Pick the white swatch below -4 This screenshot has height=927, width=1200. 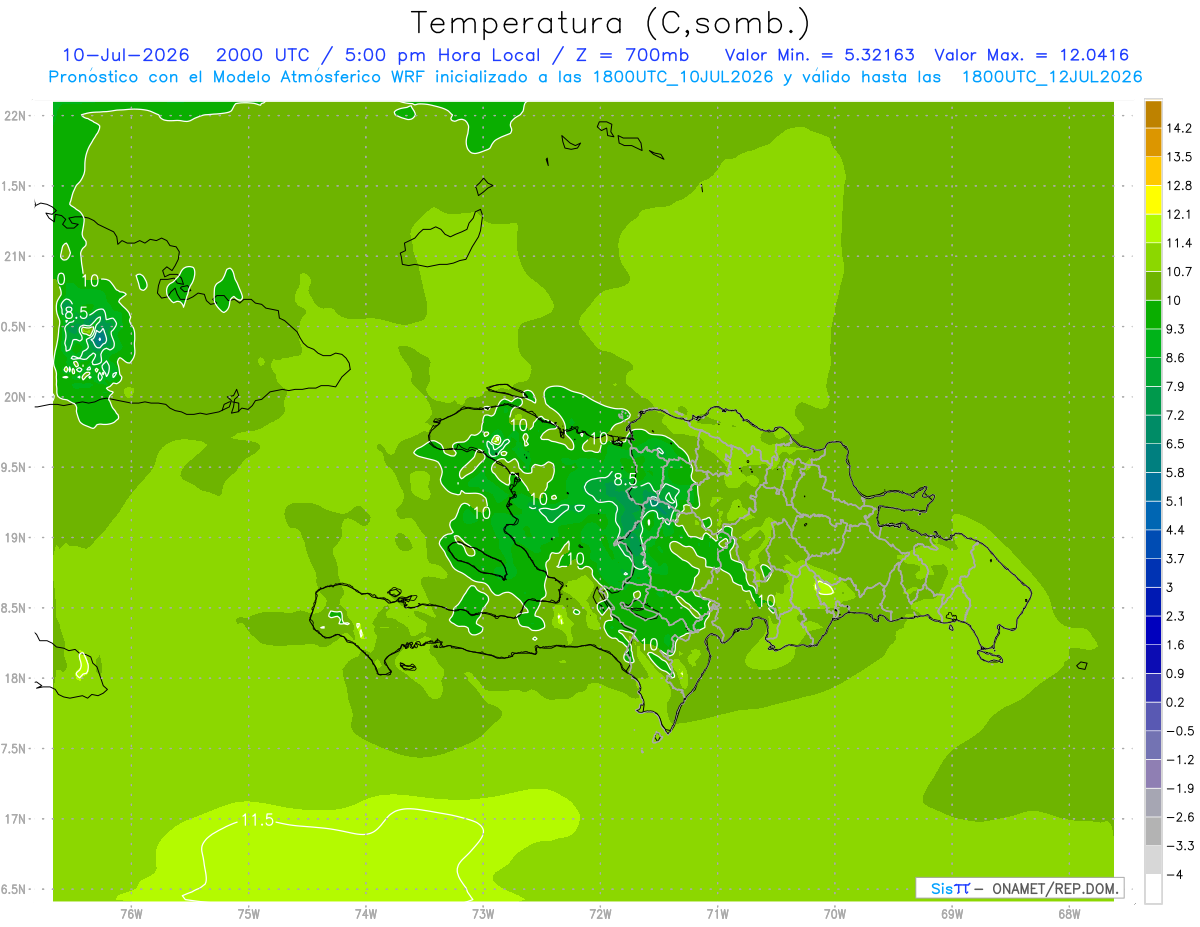pos(1153,888)
